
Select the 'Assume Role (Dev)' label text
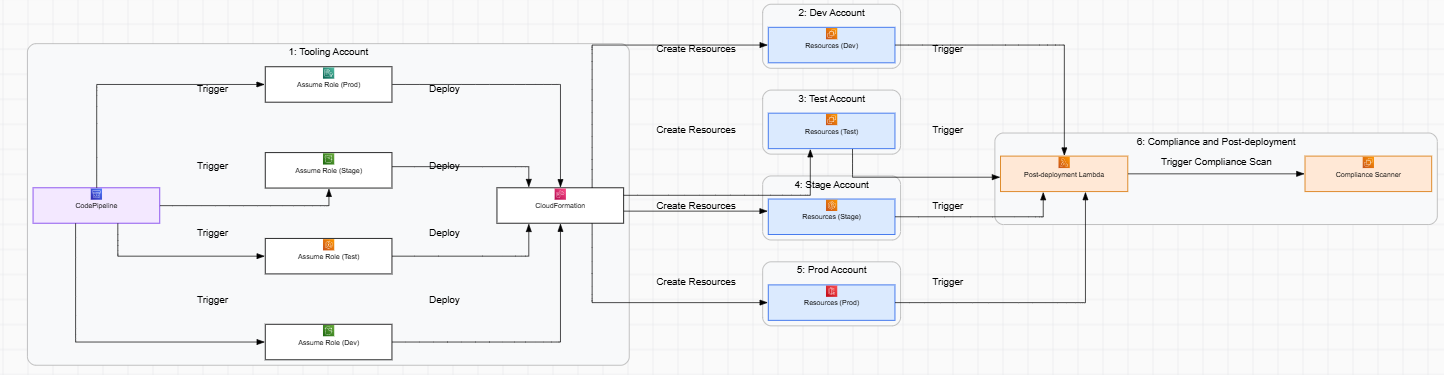pos(328,343)
